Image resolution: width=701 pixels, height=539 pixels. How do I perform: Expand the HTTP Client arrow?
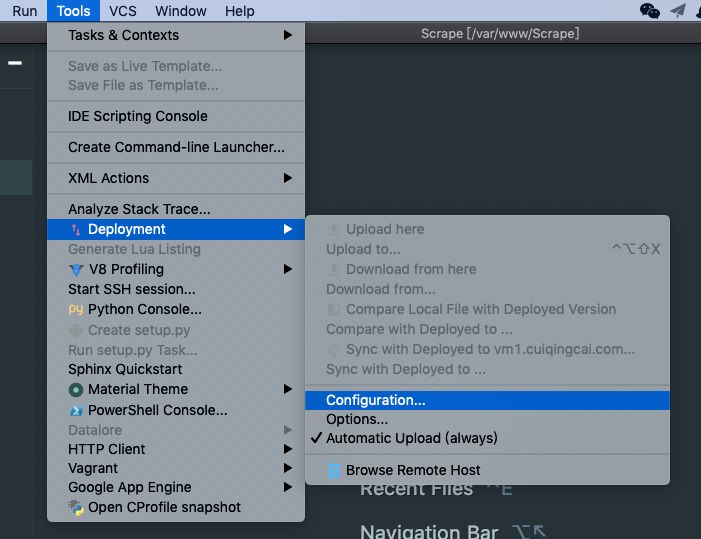[288, 449]
